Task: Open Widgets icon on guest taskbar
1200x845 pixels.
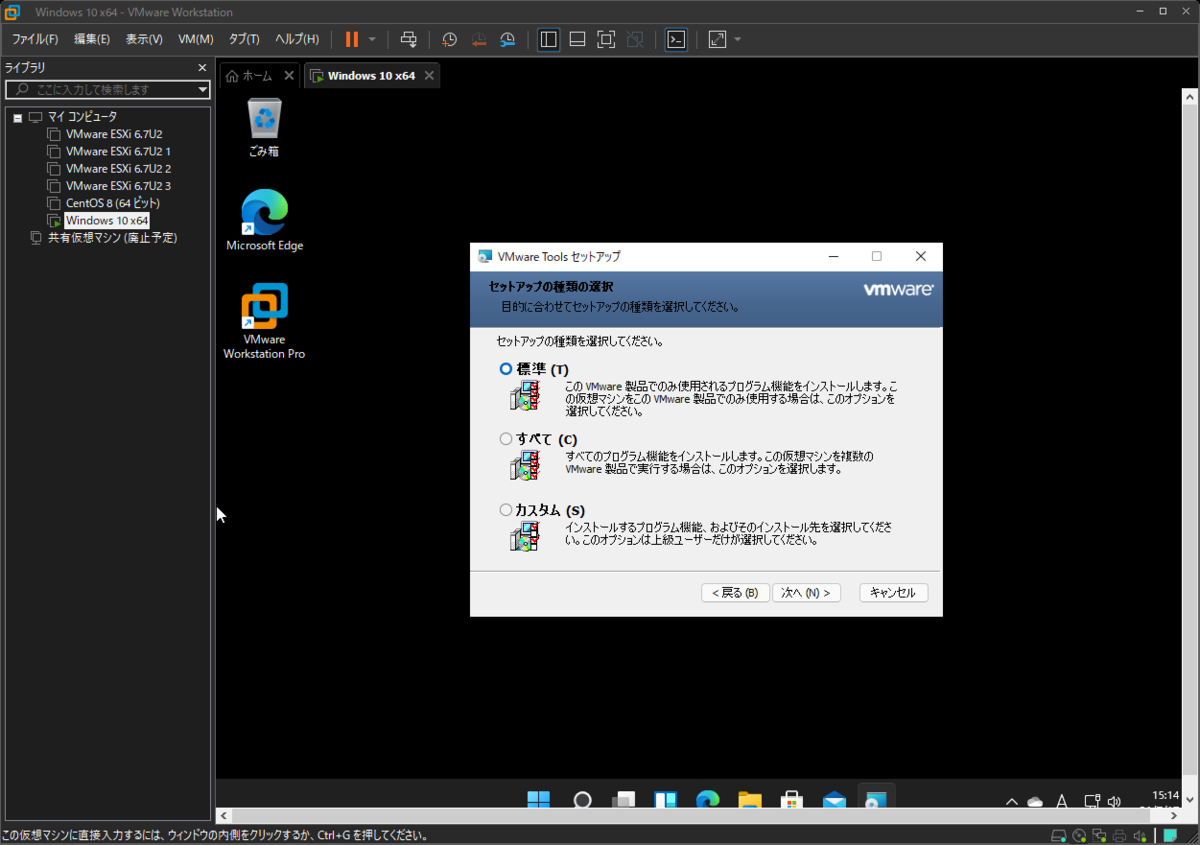Action: (x=666, y=799)
